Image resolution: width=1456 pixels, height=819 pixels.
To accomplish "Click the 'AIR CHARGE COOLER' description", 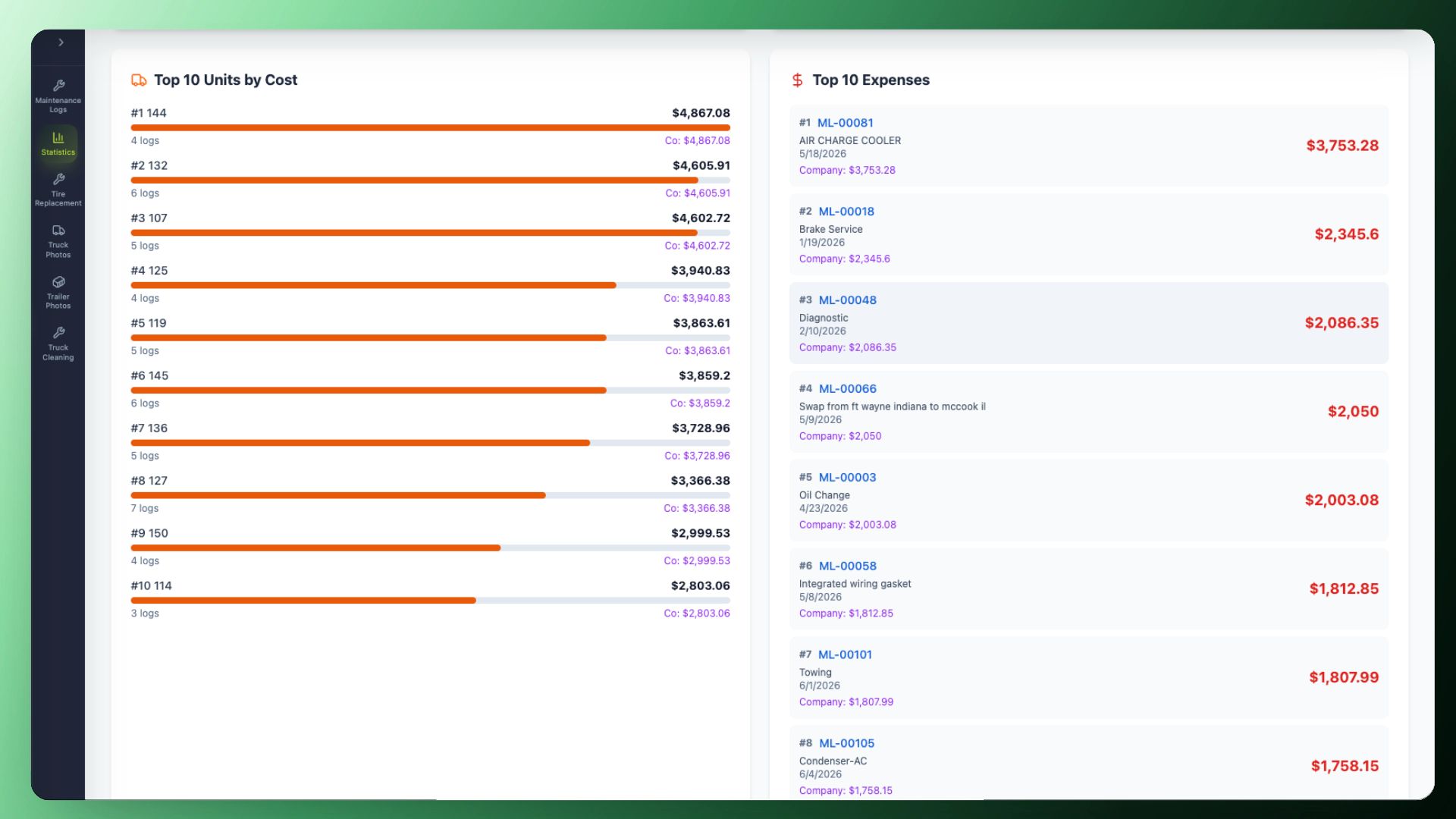I will (x=850, y=141).
